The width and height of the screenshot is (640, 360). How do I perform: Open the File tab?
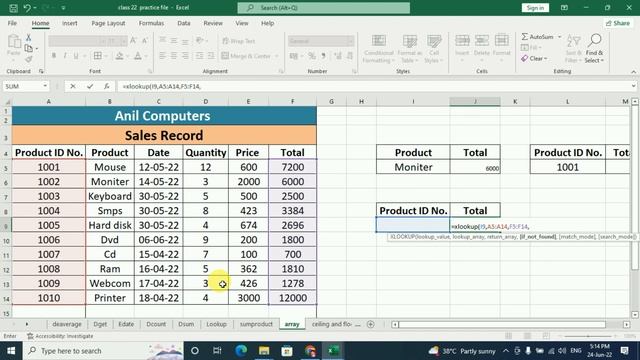tap(12, 23)
